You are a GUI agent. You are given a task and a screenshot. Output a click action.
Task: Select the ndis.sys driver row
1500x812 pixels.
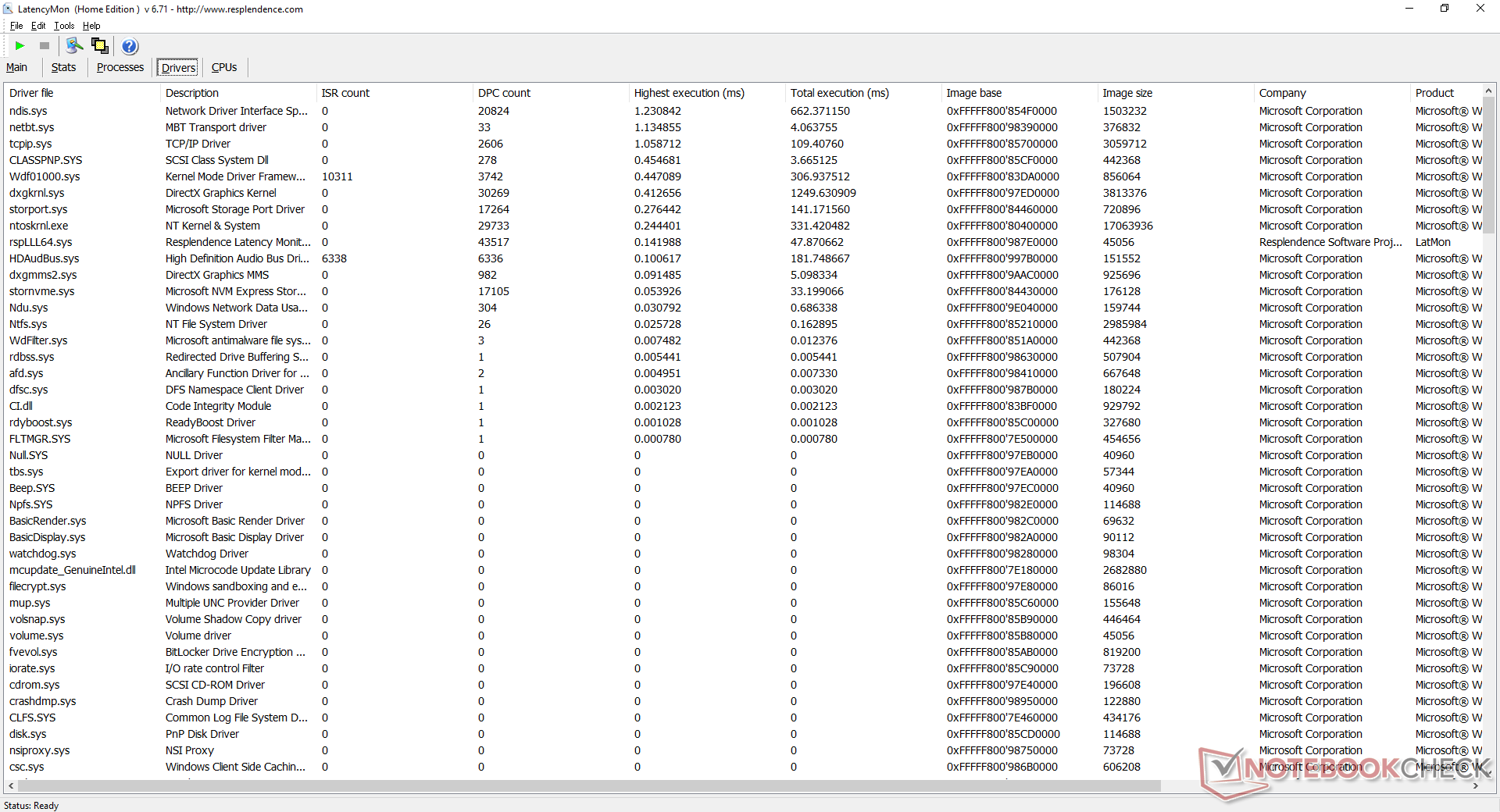click(742, 111)
